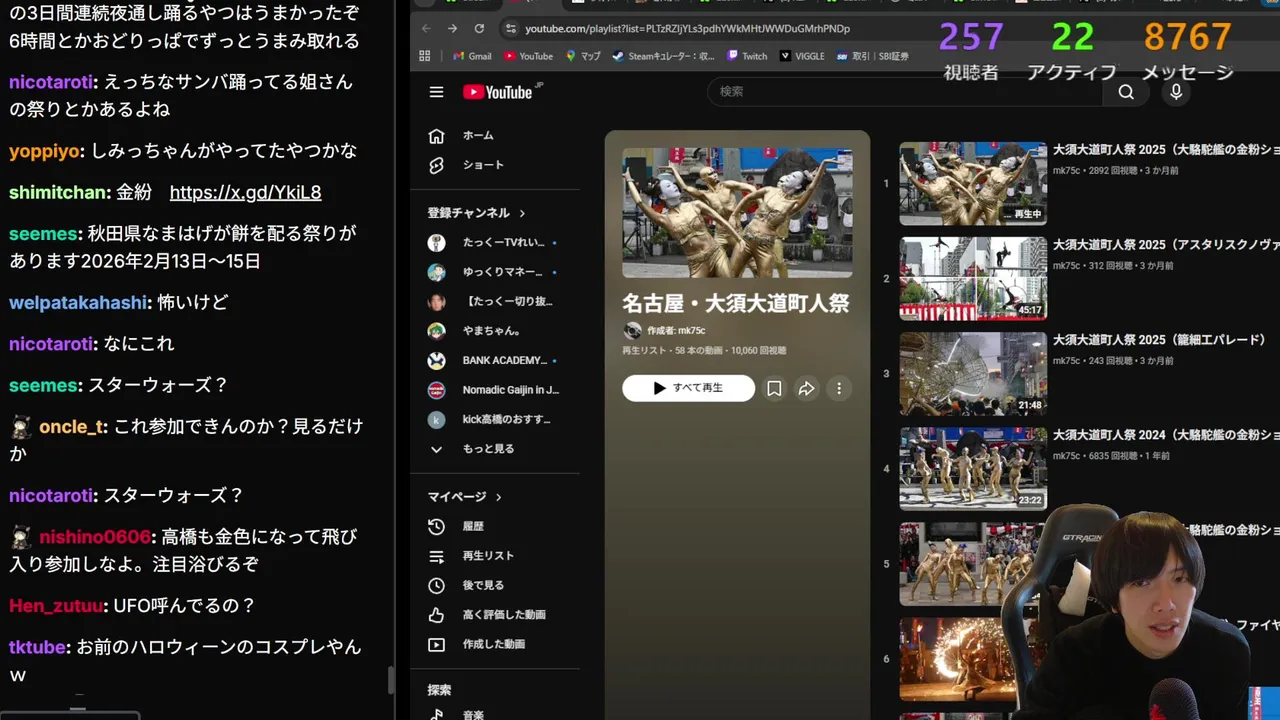This screenshot has width=1280, height=720.
Task: Open the YouTube hamburger guide menu
Action: [436, 92]
